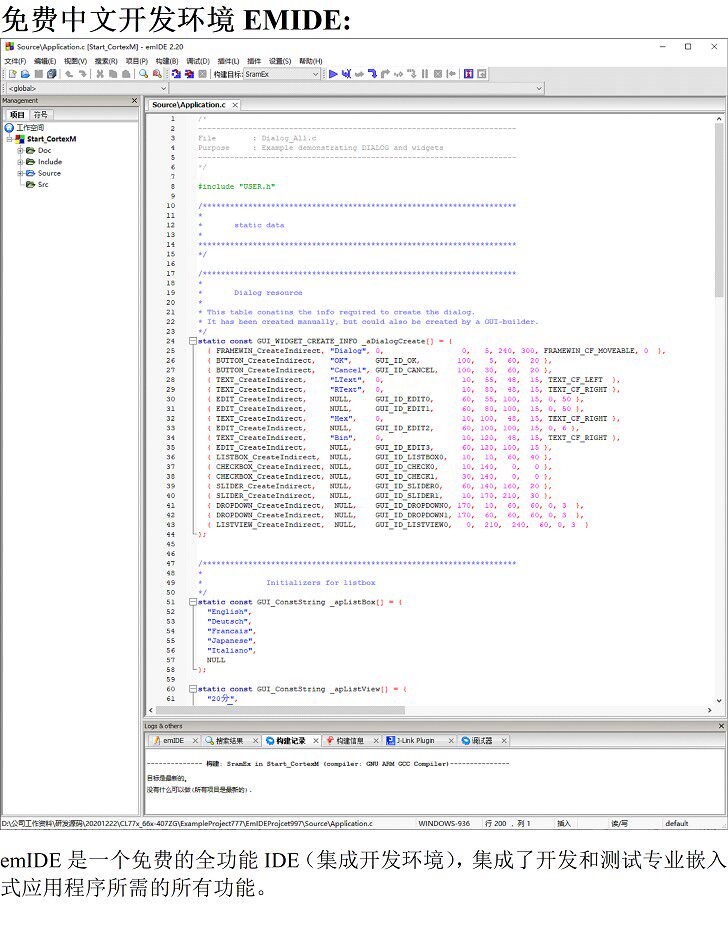This screenshot has width=728, height=936.
Task: Click the Workspace globe icon
Action: [x=9, y=128]
